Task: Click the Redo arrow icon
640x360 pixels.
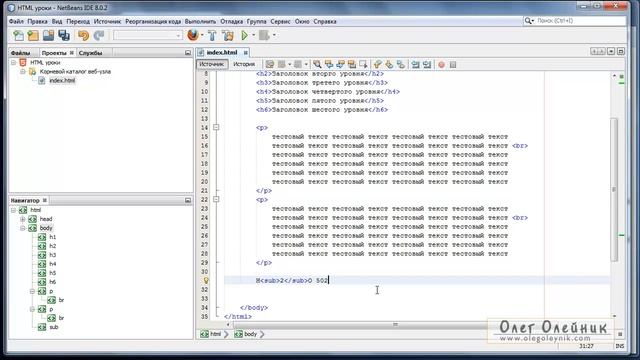Action: 99,36
